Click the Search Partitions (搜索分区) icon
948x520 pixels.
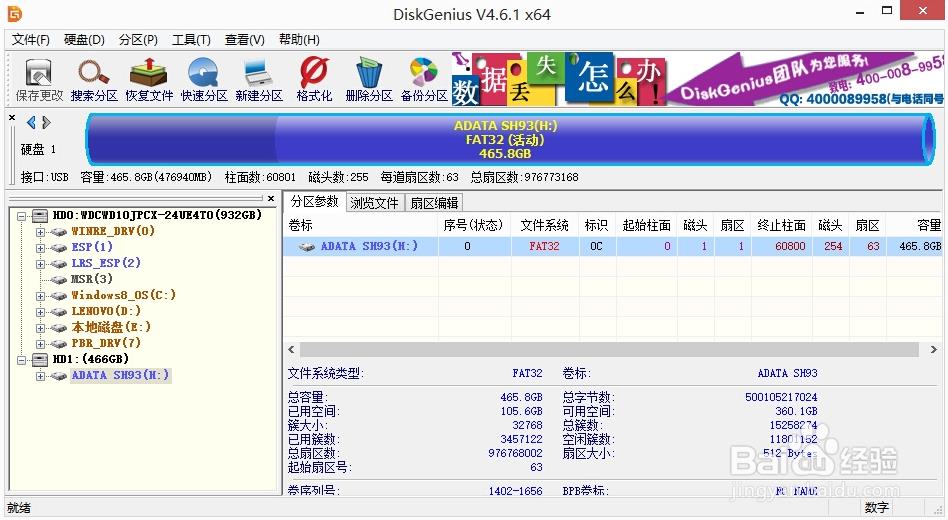[94, 80]
